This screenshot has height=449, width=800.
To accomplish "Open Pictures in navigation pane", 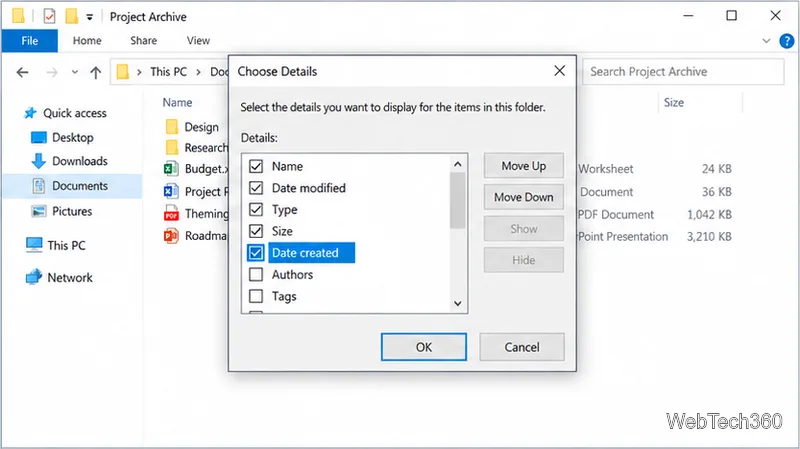I will pyautogui.click(x=72, y=211).
